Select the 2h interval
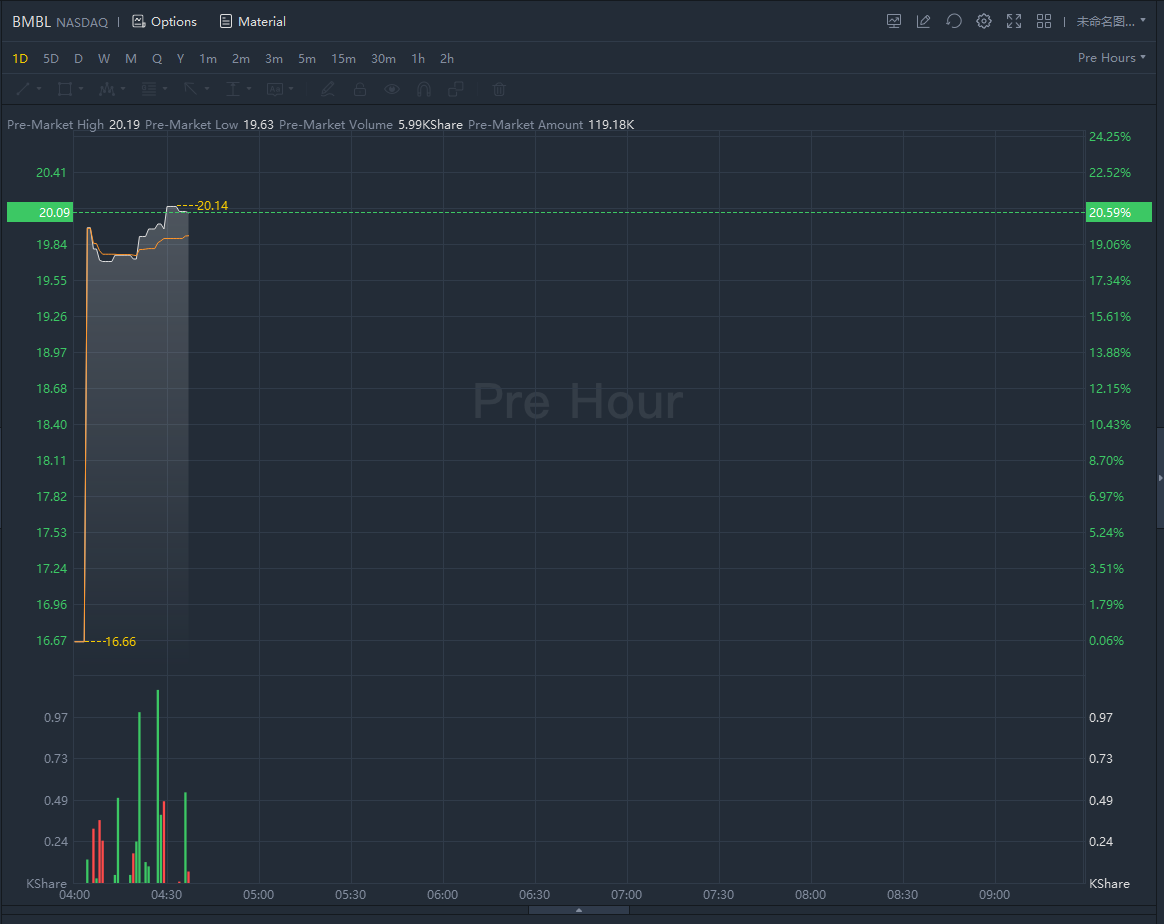 (x=447, y=59)
